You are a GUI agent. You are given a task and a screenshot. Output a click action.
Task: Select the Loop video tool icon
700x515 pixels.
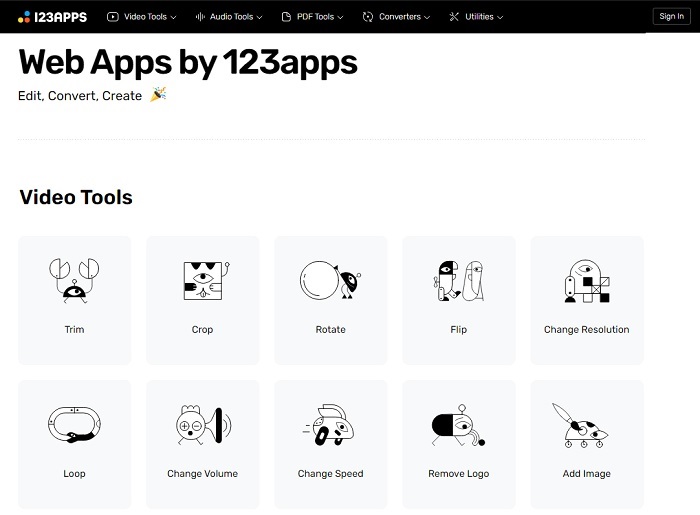tap(74, 425)
